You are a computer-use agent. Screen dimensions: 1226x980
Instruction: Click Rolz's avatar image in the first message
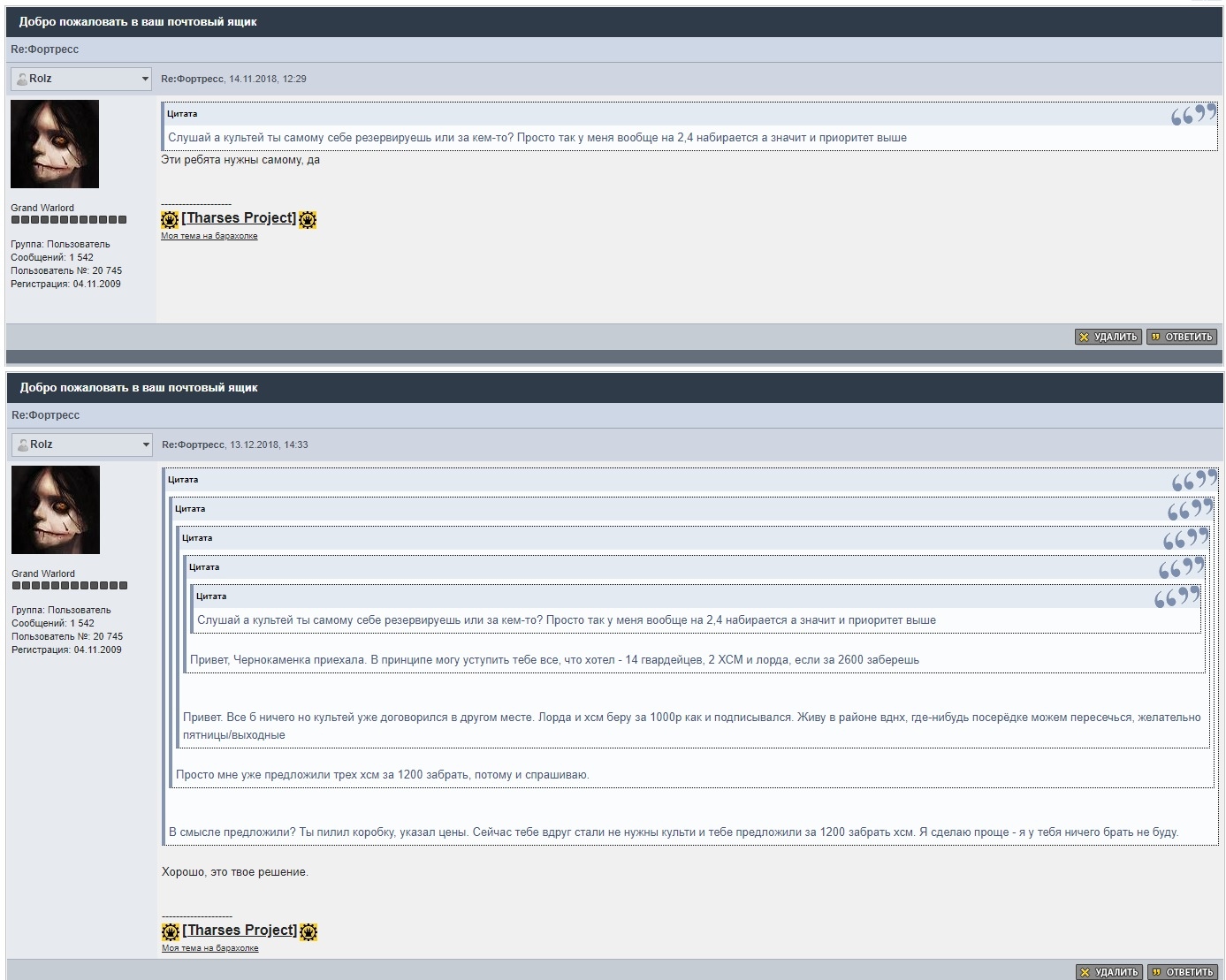(x=55, y=144)
